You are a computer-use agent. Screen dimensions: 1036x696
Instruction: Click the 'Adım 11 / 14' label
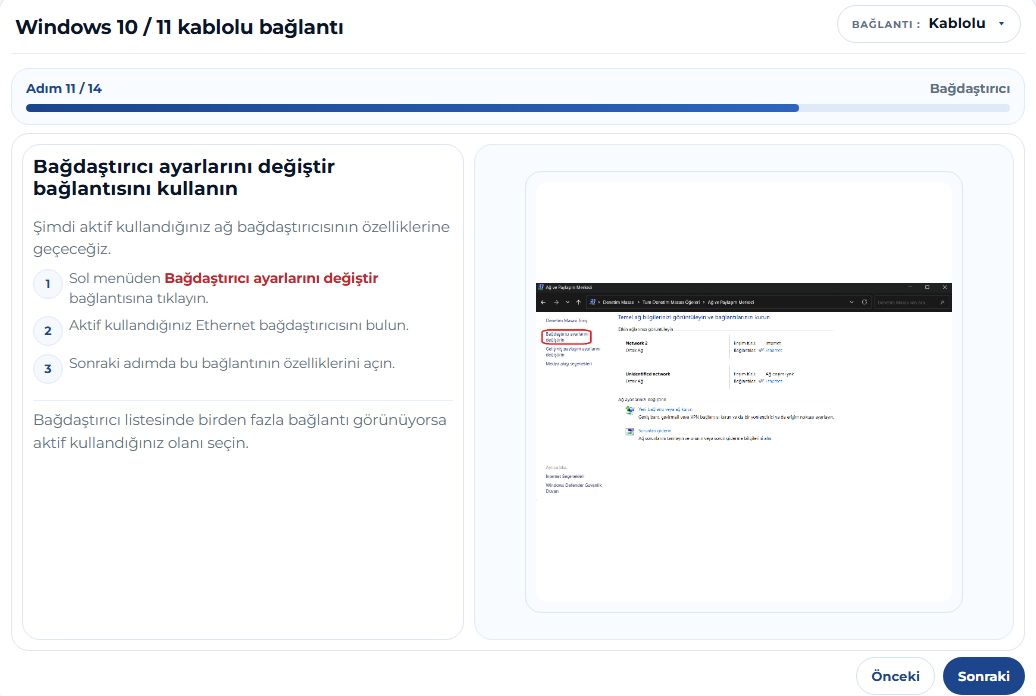tap(64, 89)
